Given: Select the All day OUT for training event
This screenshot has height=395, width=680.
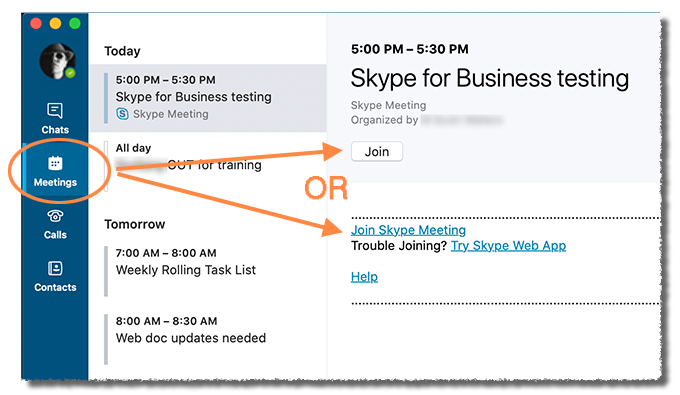Looking at the screenshot, I should pos(208,165).
